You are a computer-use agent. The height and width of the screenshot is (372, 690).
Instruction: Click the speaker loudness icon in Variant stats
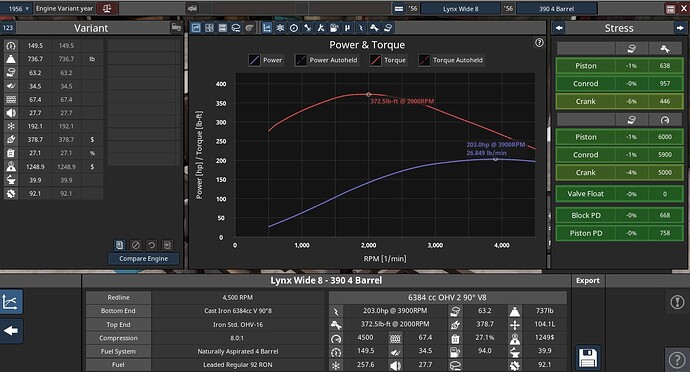pyautogui.click(x=11, y=113)
